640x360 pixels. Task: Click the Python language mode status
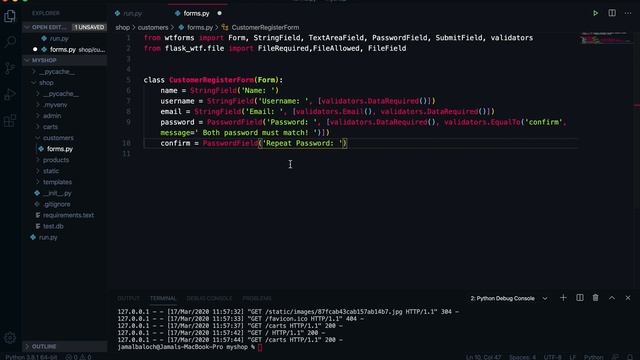pyautogui.click(x=593, y=357)
